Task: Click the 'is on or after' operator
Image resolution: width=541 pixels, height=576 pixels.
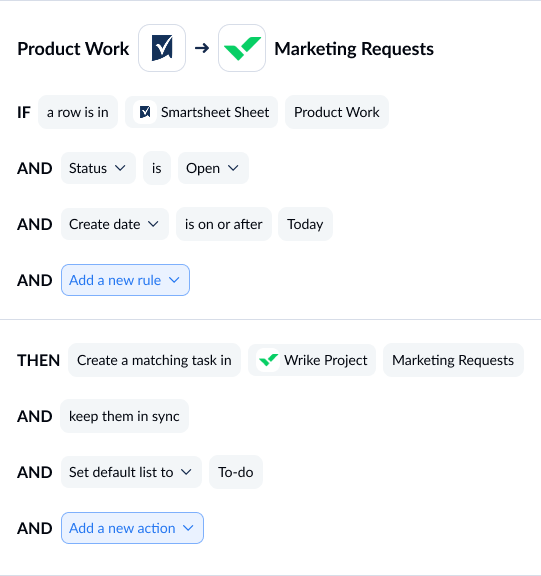Action: tap(224, 224)
